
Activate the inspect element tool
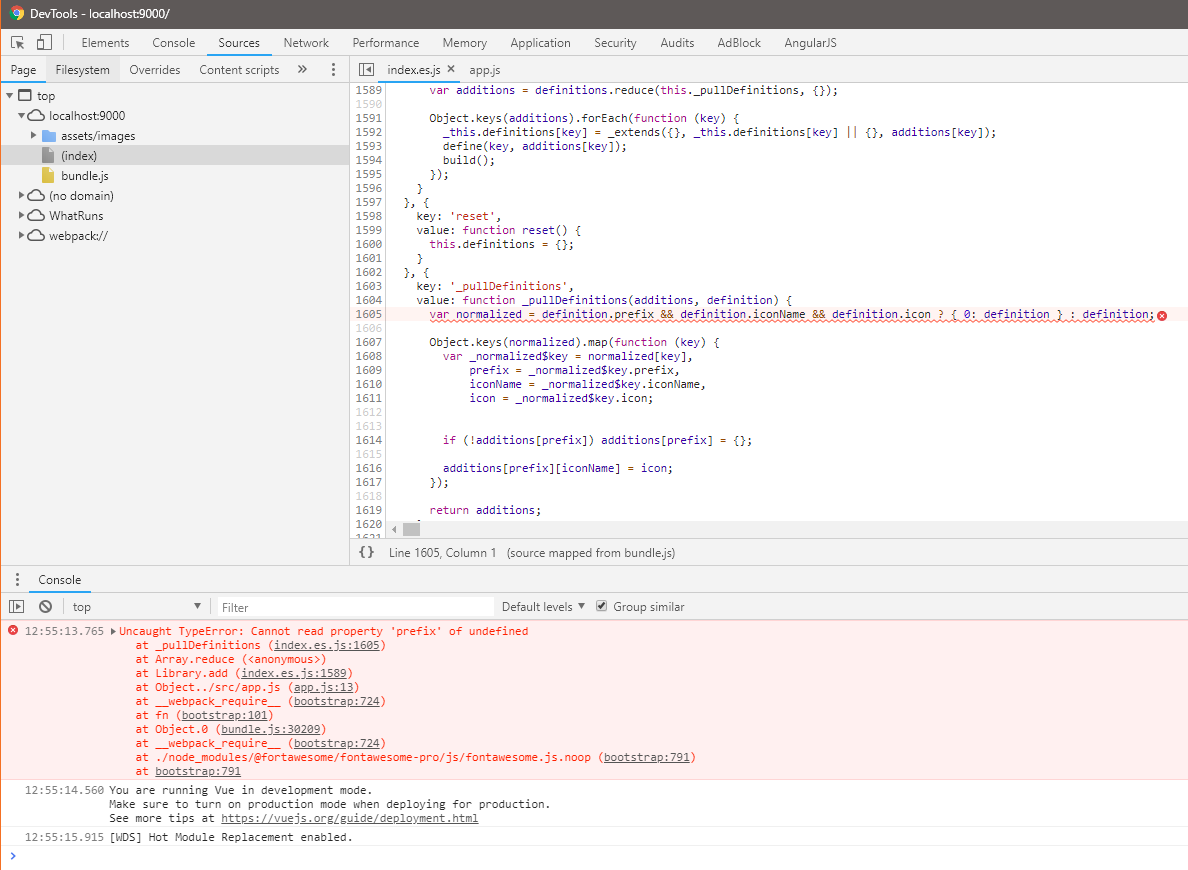15,42
